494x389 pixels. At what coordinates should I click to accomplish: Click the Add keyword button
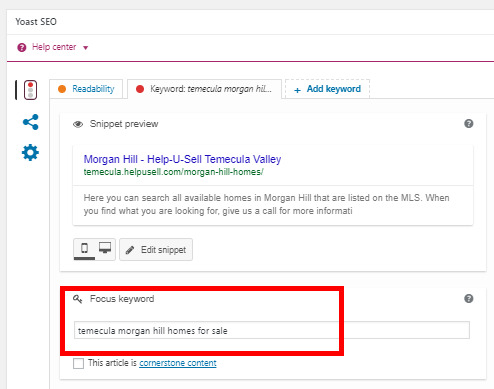pyautogui.click(x=328, y=89)
